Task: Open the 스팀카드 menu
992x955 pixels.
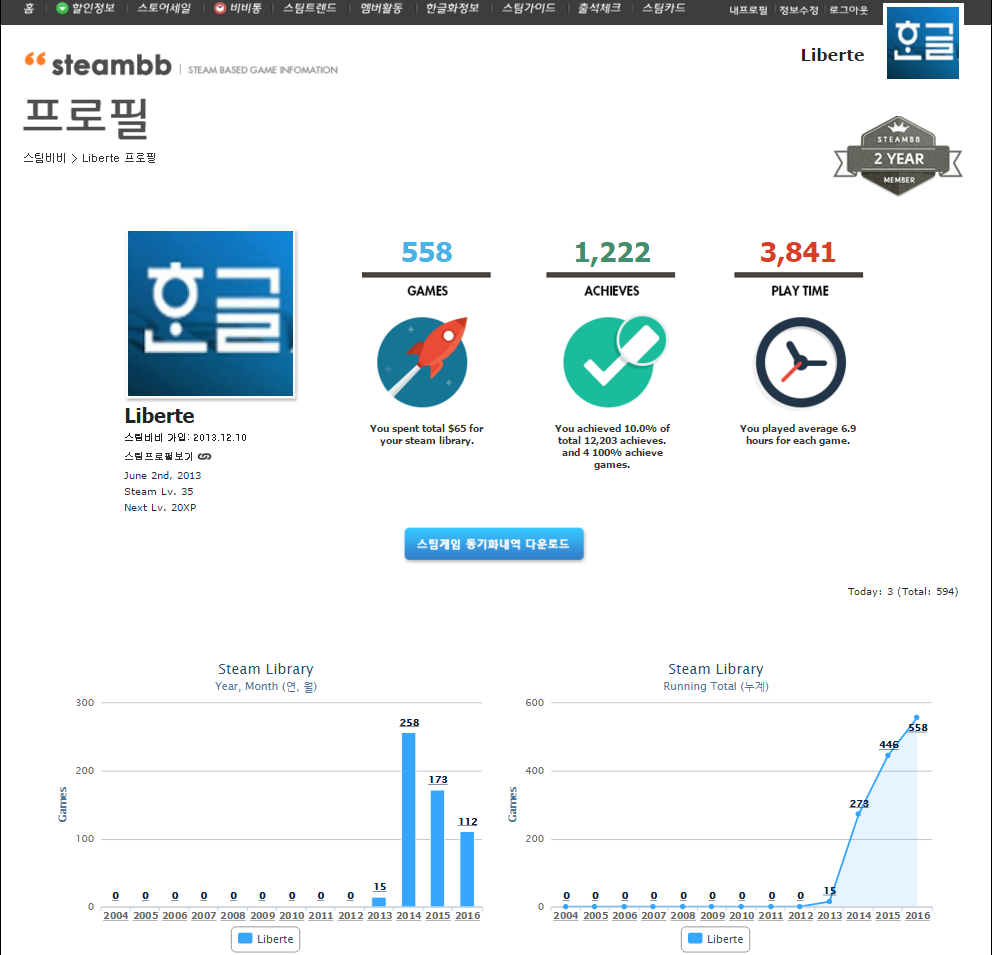Action: click(664, 8)
